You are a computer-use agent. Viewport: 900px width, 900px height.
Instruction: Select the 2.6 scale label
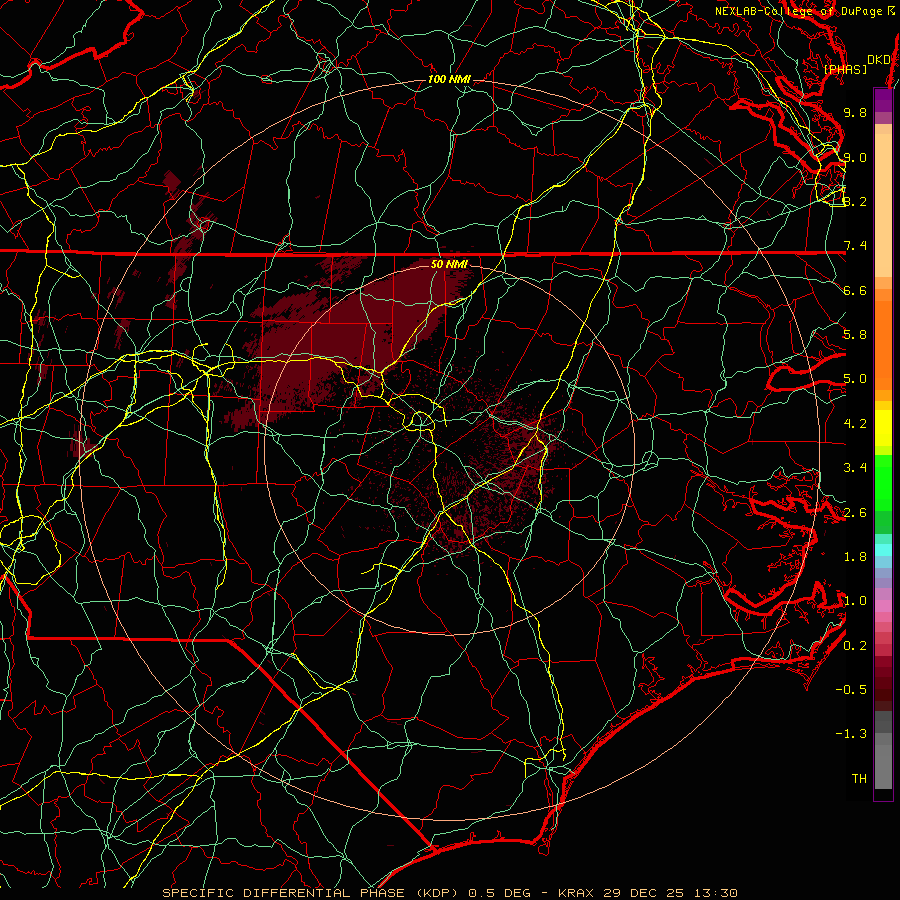(x=855, y=513)
